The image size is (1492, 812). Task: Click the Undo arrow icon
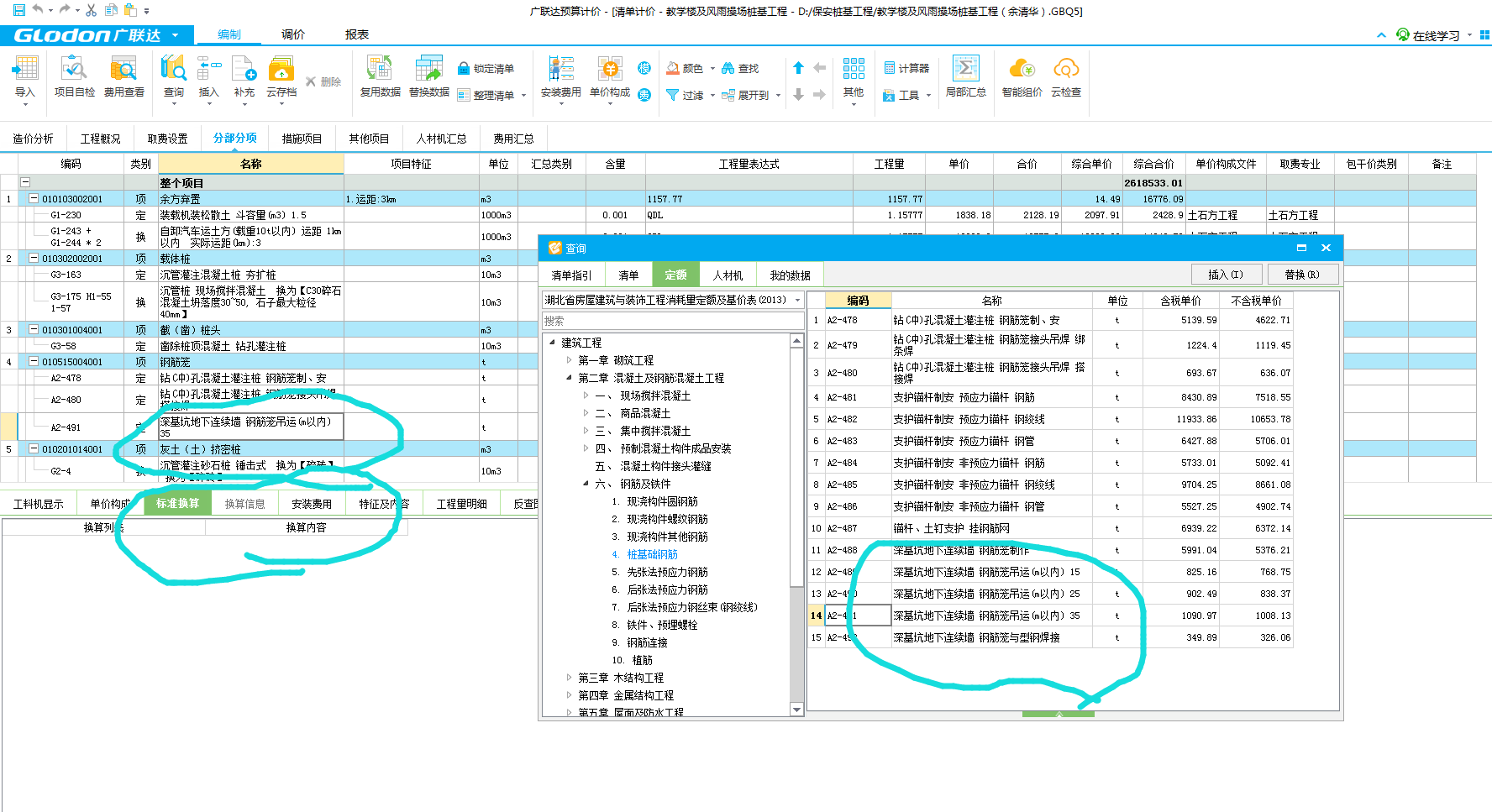coord(37,10)
